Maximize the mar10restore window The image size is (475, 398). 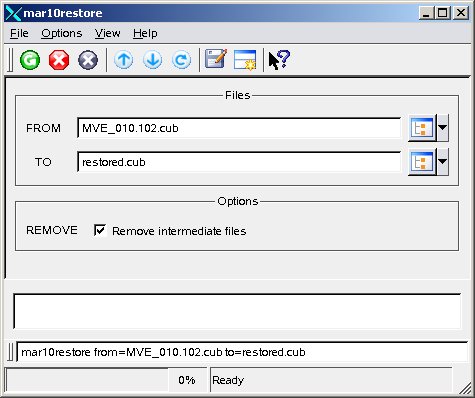443,13
